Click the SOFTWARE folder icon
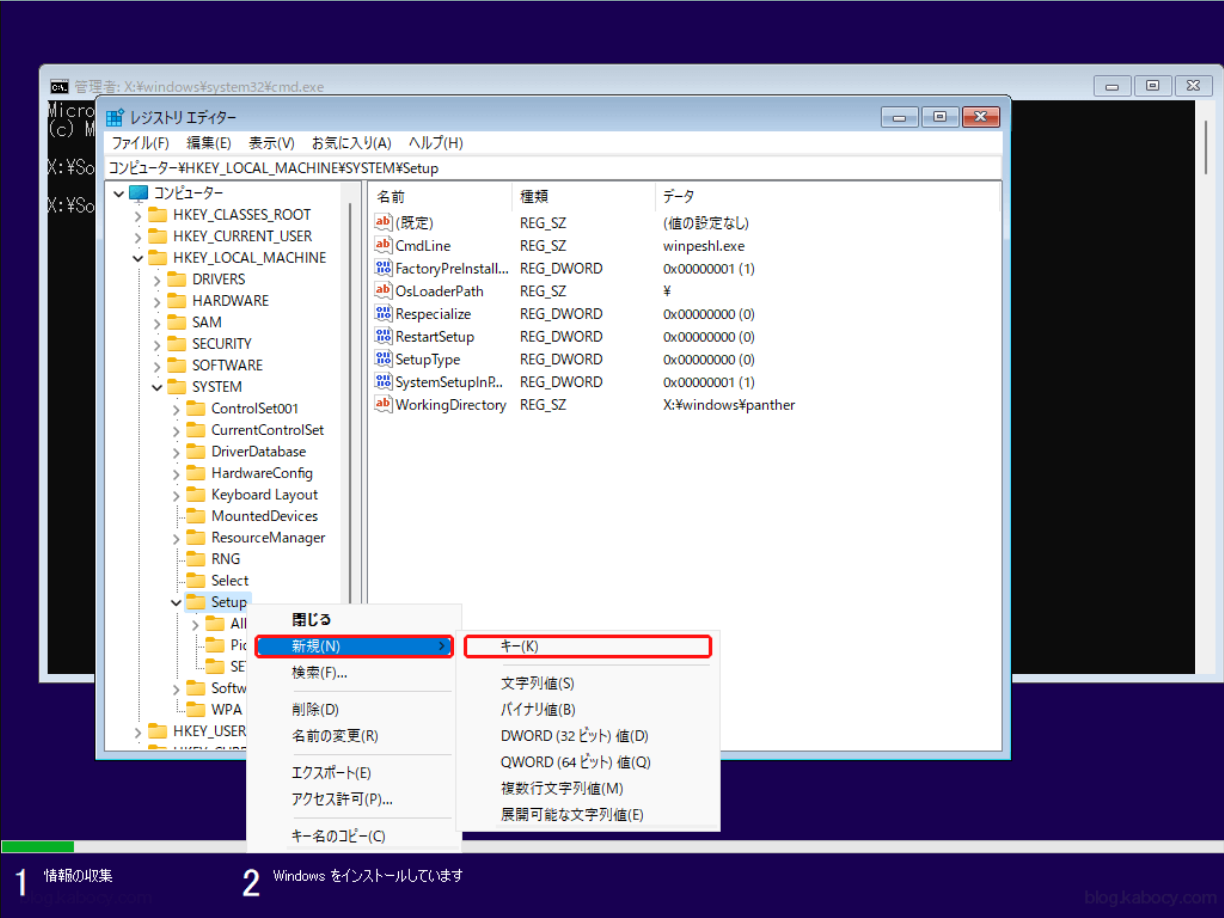 point(177,365)
